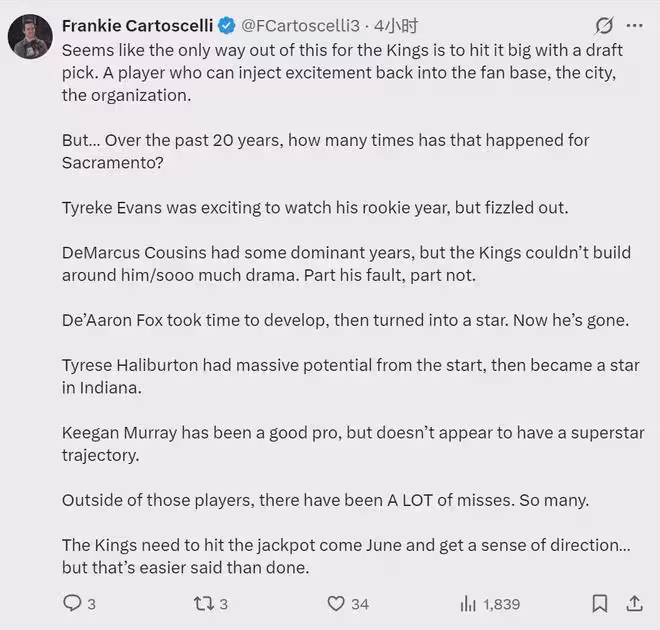Click the 1,839 views count
Screen dimensions: 660x630
click(502, 604)
